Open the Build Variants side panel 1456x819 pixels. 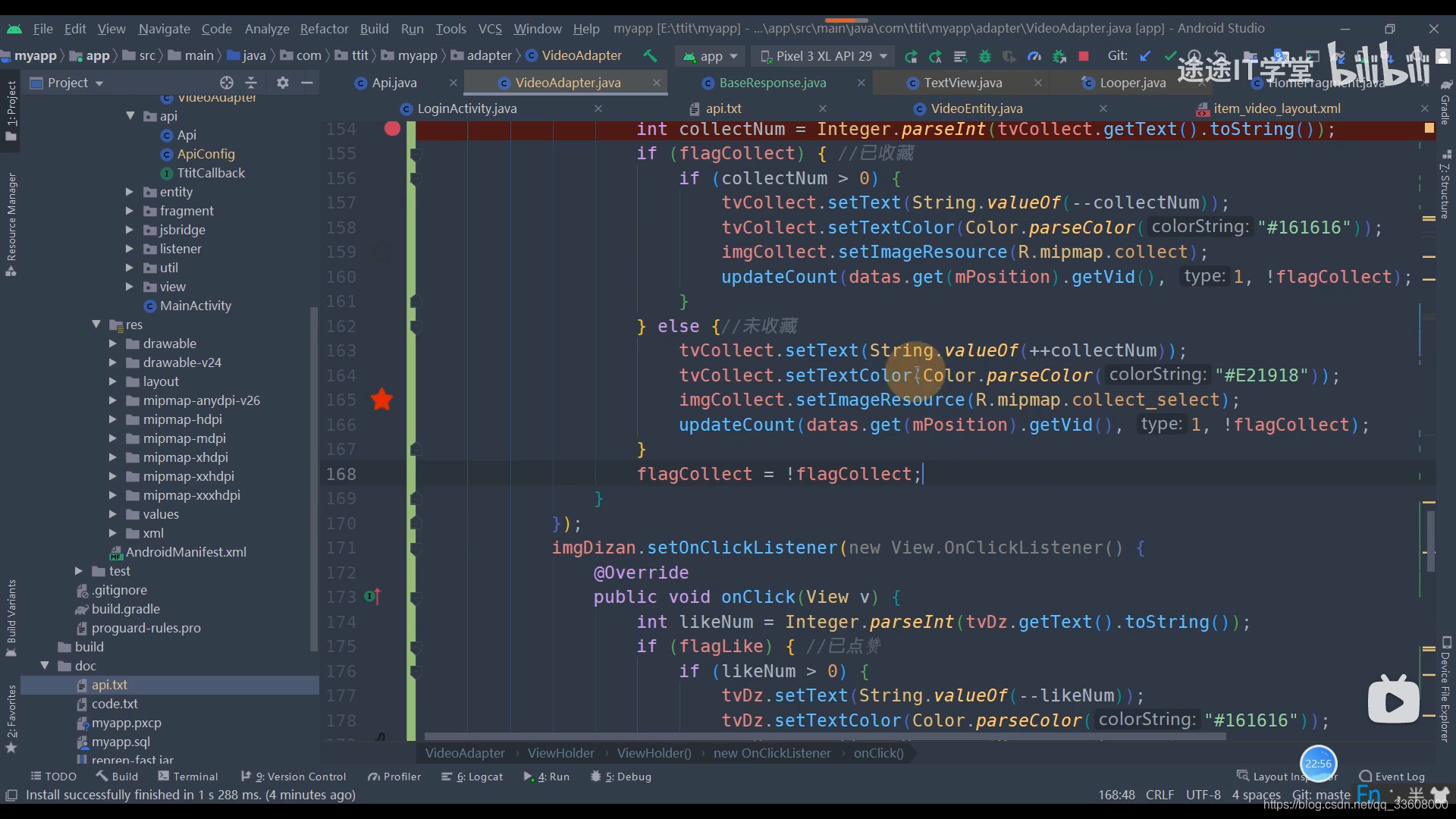click(11, 617)
